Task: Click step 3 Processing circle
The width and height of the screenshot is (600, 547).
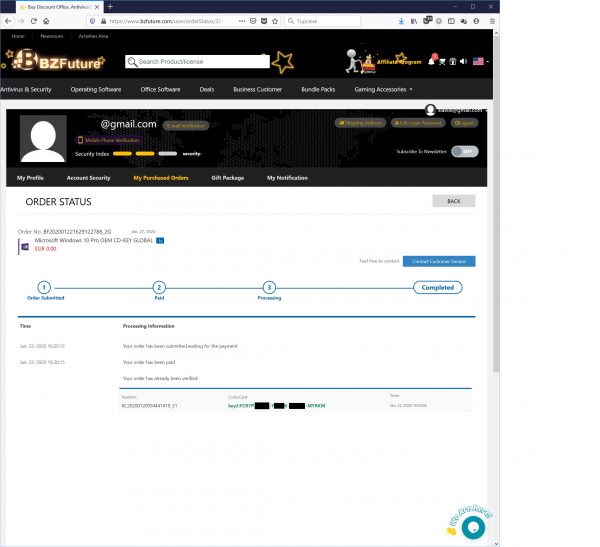Action: pos(269,287)
